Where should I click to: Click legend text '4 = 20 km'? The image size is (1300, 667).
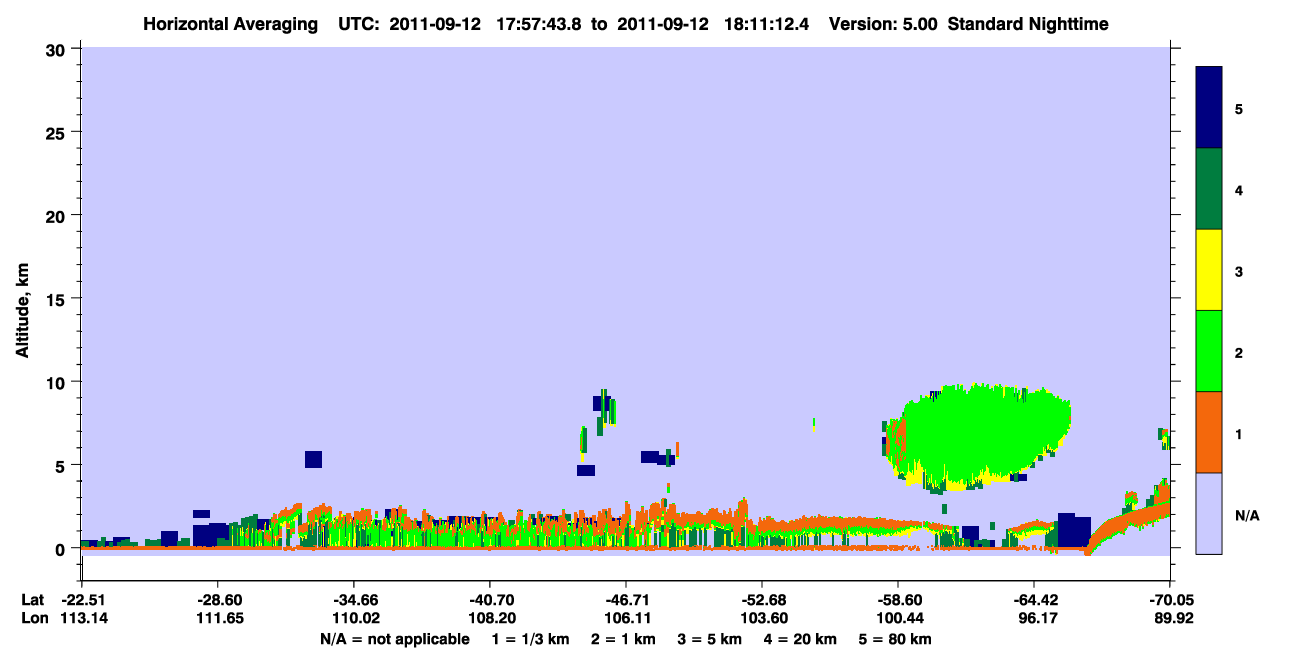801,639
